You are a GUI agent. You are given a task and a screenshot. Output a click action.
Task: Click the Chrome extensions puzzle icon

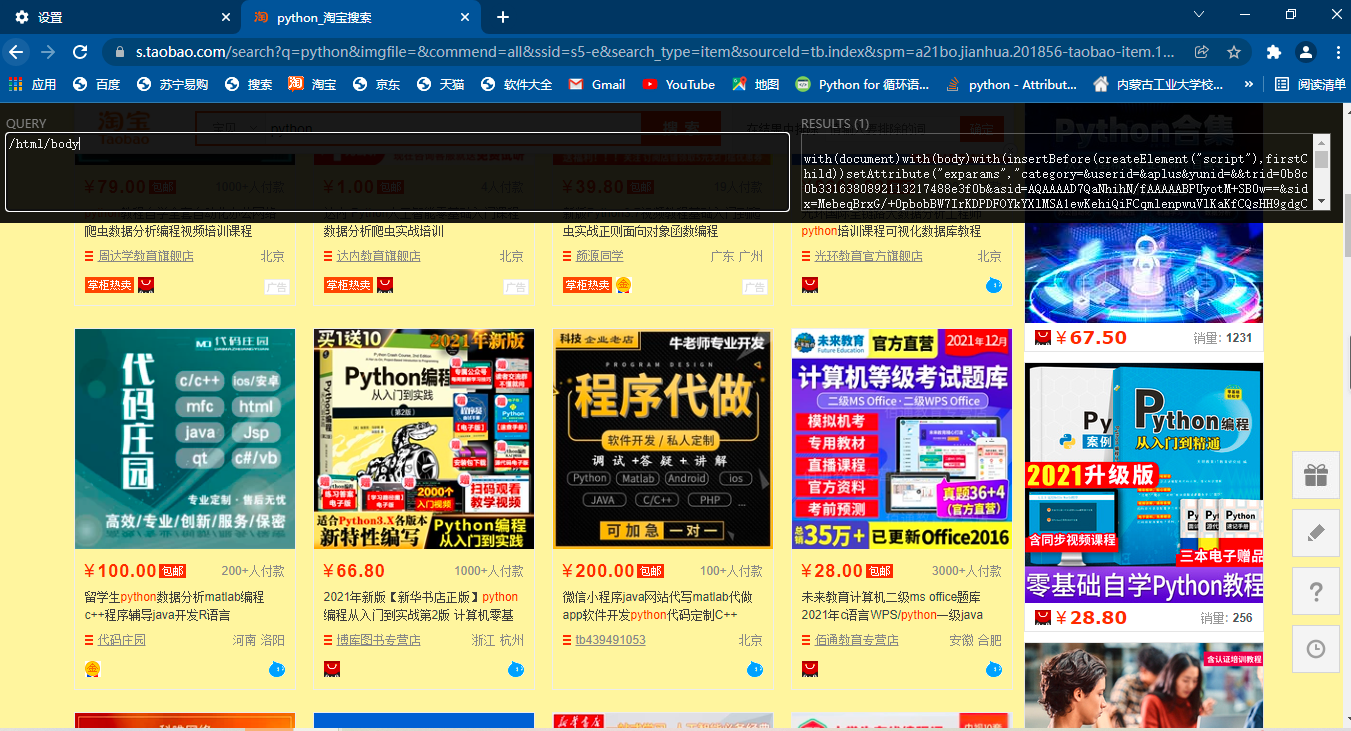[x=1274, y=50]
